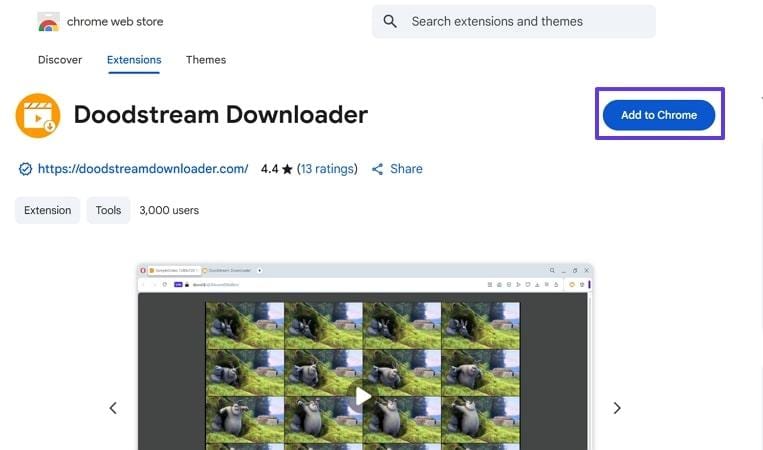Click the Chrome Web Store rainbow logo

(x=48, y=22)
